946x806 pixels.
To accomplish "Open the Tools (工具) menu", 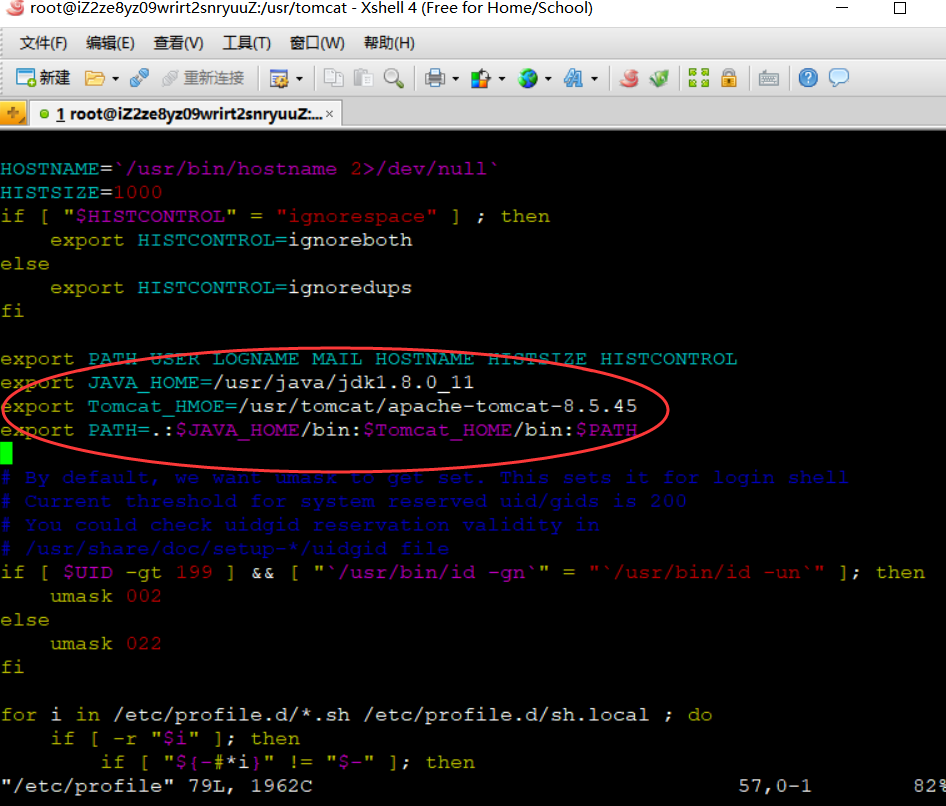I will click(247, 43).
